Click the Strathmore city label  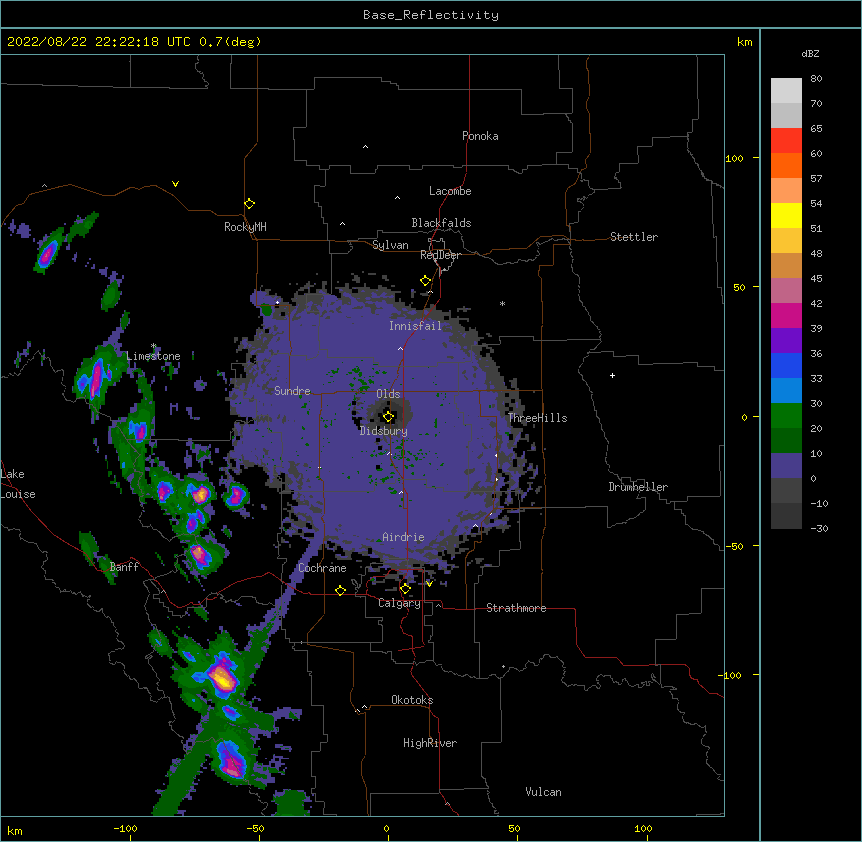[516, 608]
